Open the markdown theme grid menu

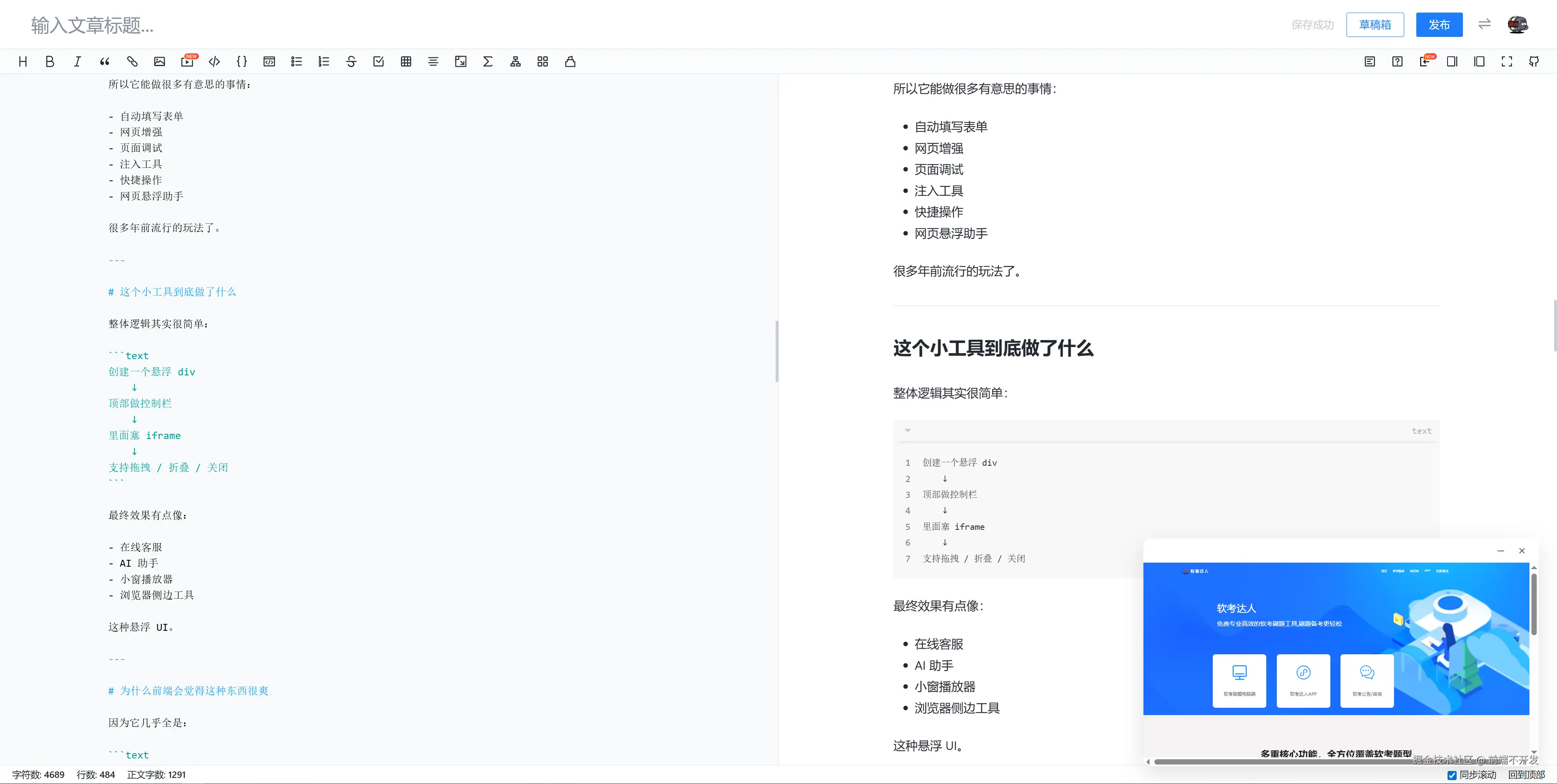click(543, 62)
